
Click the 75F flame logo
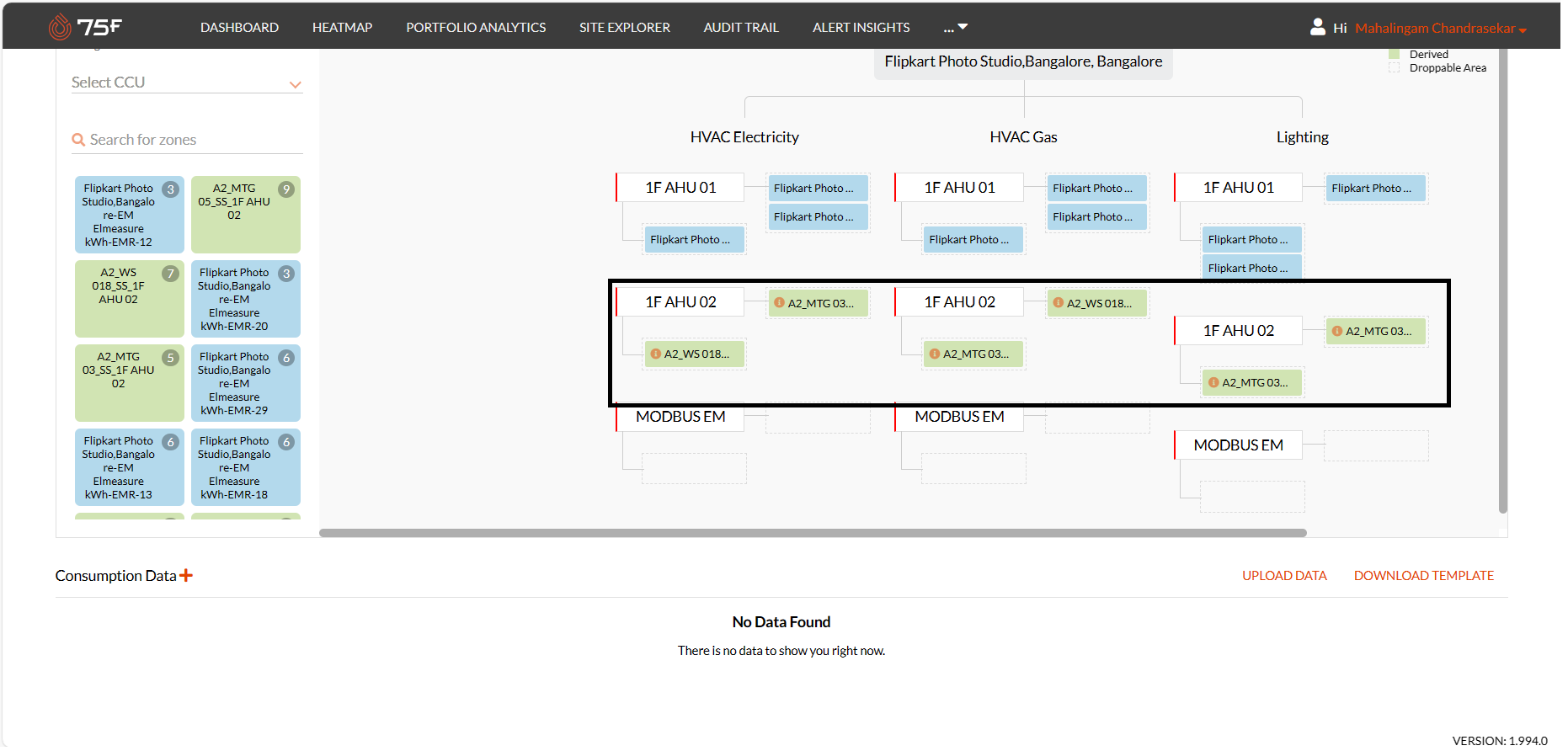tap(60, 27)
